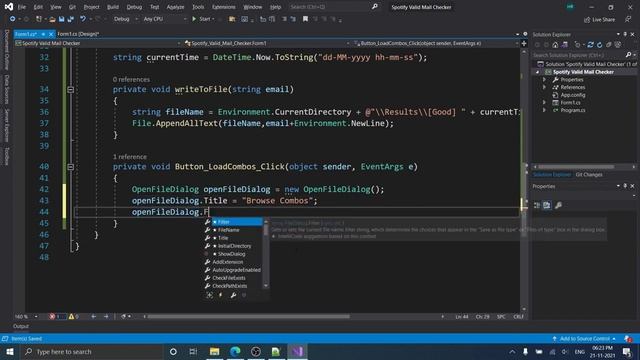Collapse the writeToFile method outline
Viewport: 640px width, 360px height.
coord(71,89)
